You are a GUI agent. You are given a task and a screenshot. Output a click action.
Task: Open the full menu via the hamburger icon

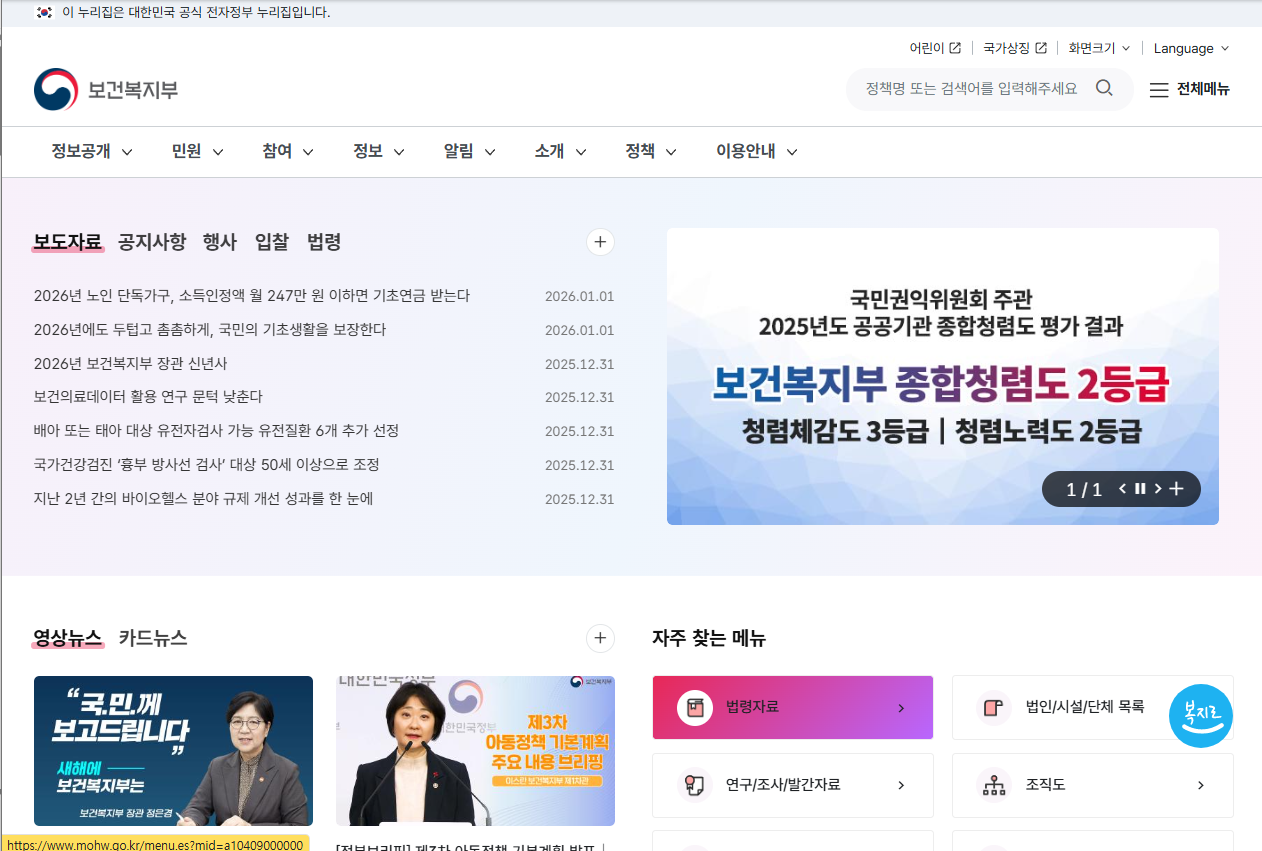coord(1159,90)
